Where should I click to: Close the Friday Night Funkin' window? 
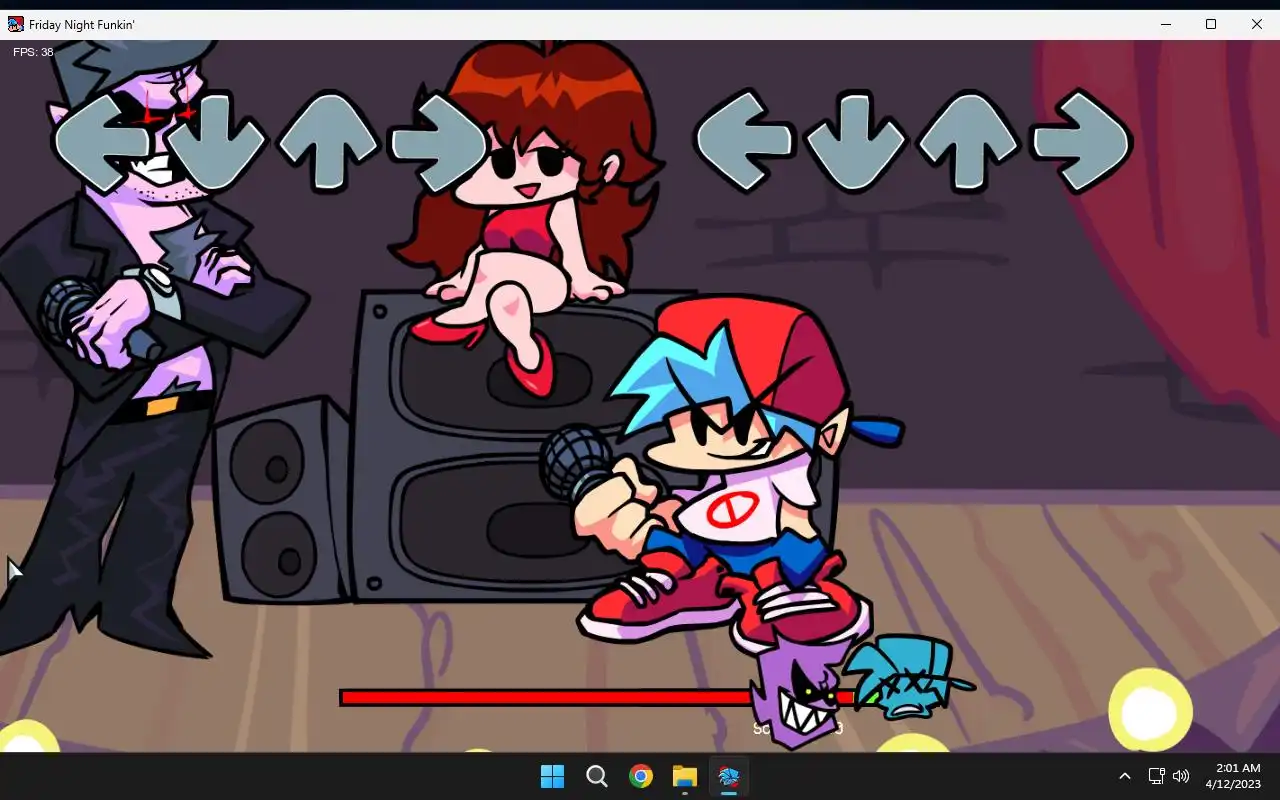[x=1257, y=25]
